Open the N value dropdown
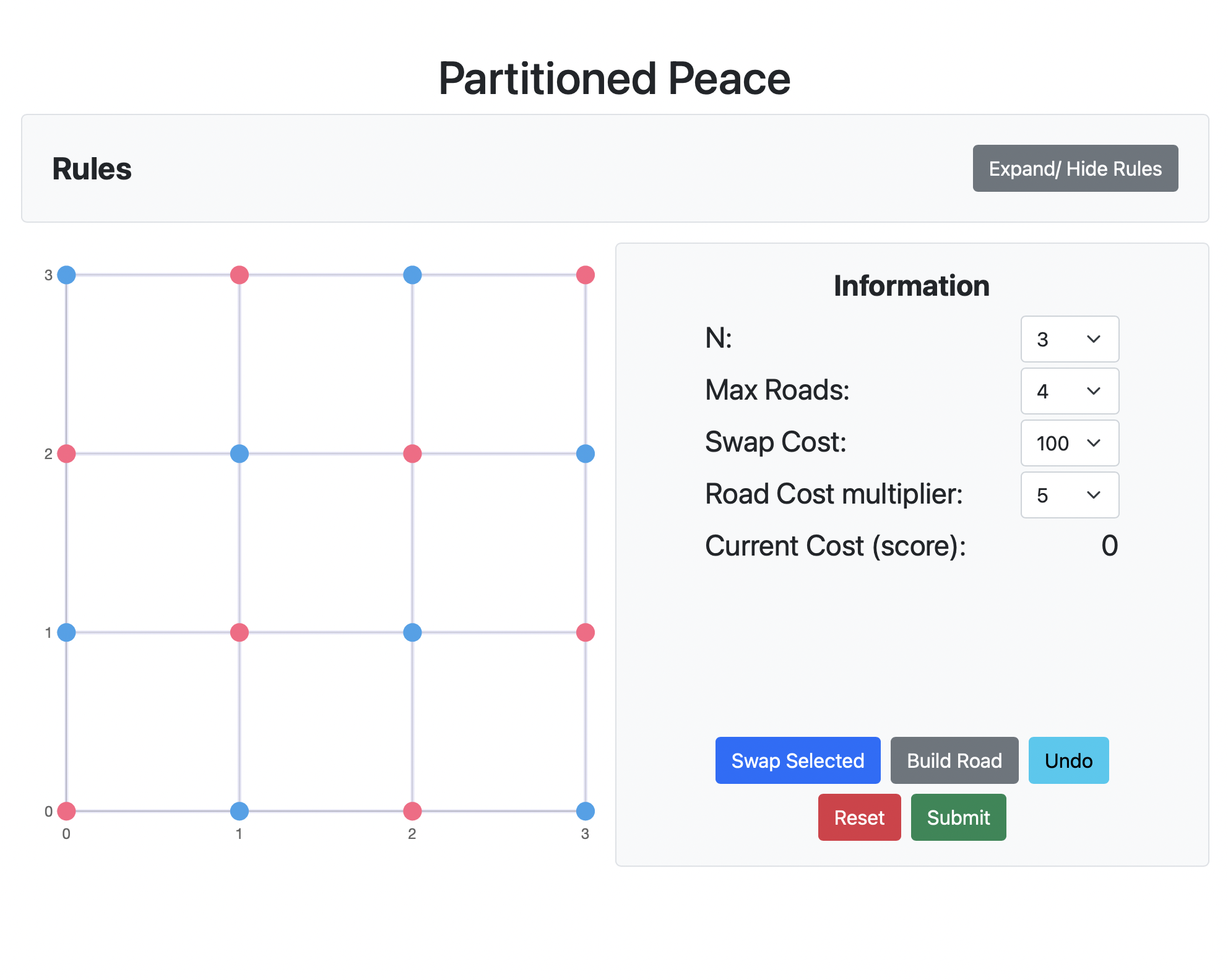Viewport: 1228px width, 980px height. click(x=1069, y=339)
